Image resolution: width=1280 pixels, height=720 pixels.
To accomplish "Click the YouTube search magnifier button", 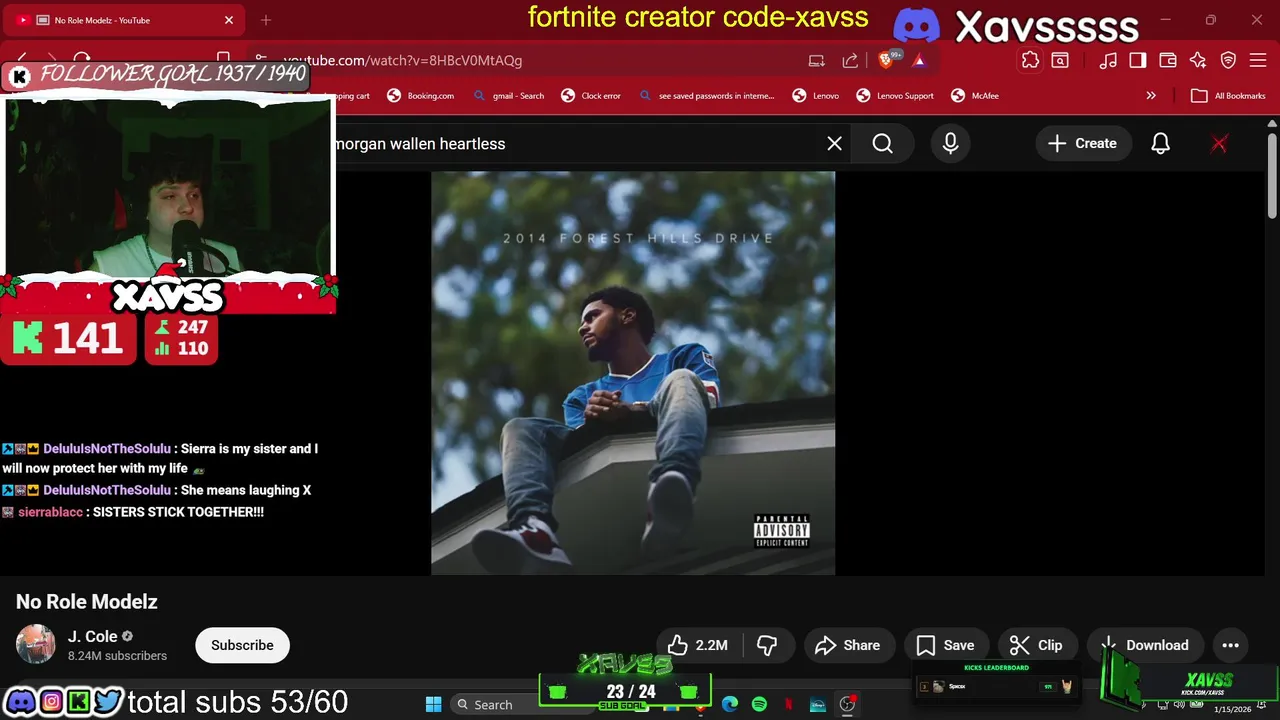I will (x=882, y=144).
